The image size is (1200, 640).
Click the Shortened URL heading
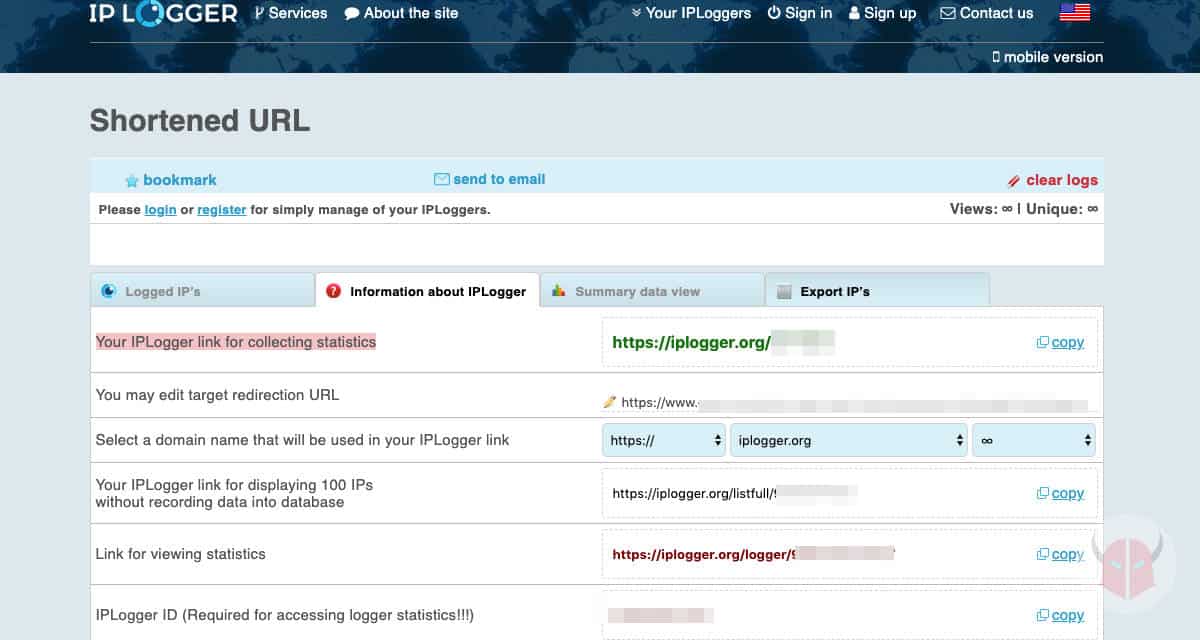coord(200,121)
